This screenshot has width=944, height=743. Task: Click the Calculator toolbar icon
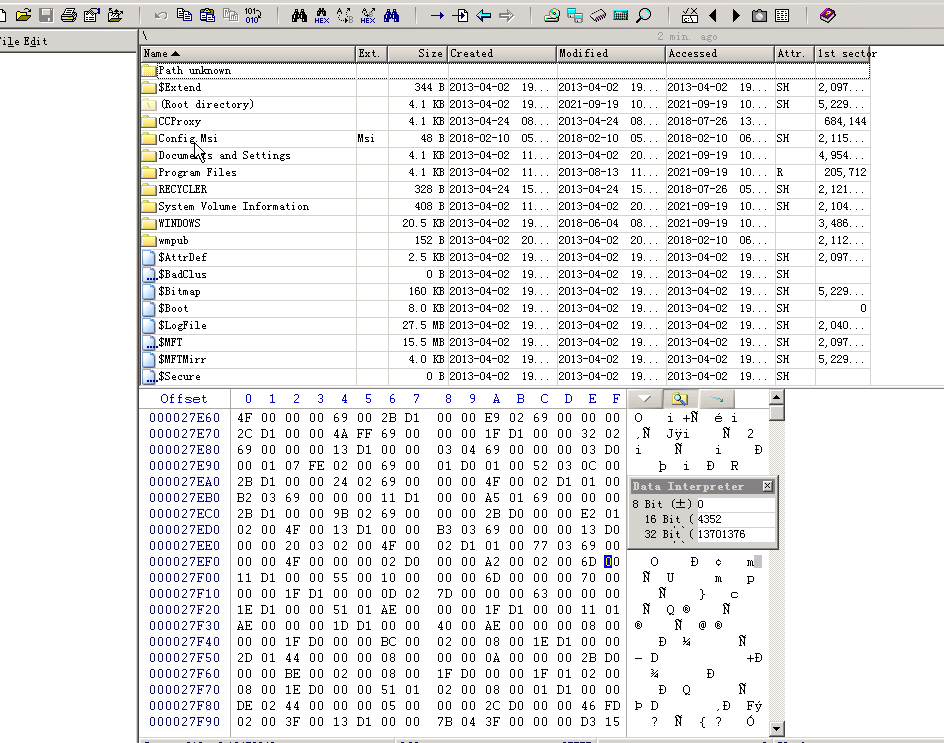621,15
